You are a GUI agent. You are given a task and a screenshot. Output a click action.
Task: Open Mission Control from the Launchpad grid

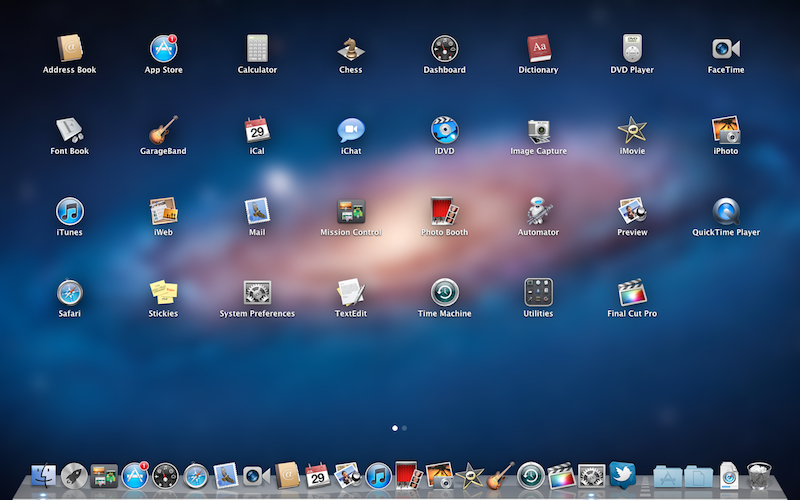[351, 211]
